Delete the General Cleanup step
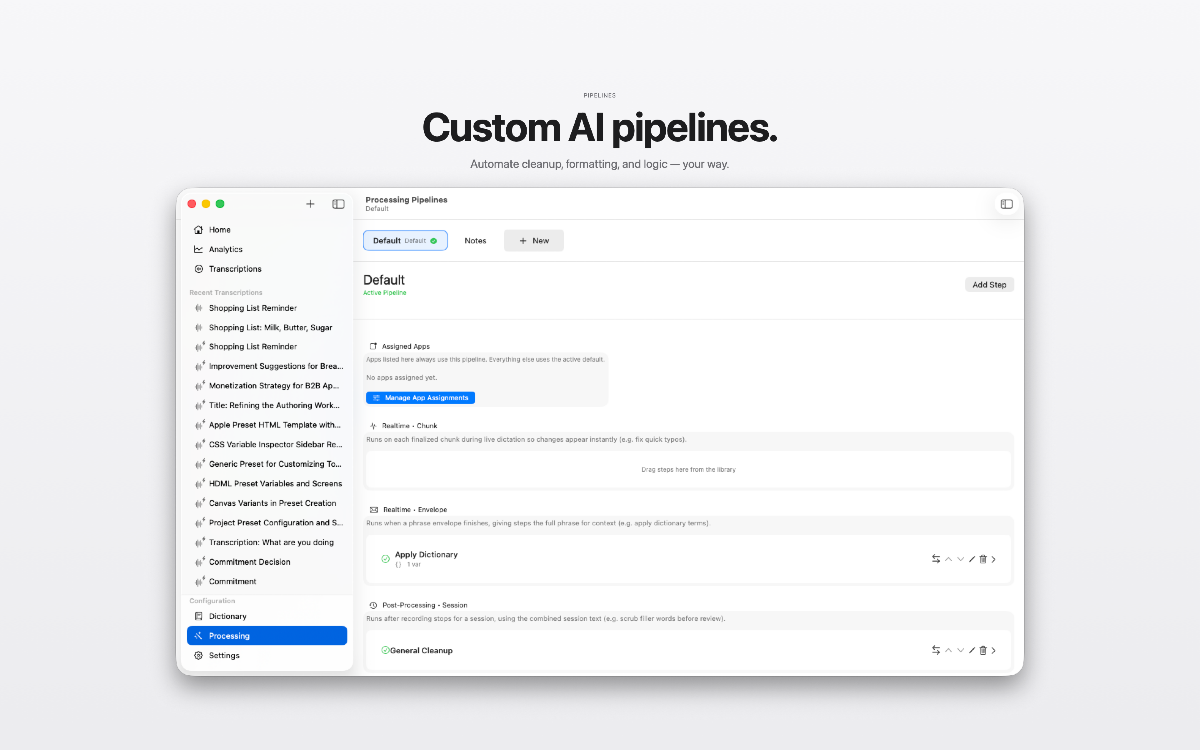This screenshot has width=1200, height=750. [x=983, y=650]
